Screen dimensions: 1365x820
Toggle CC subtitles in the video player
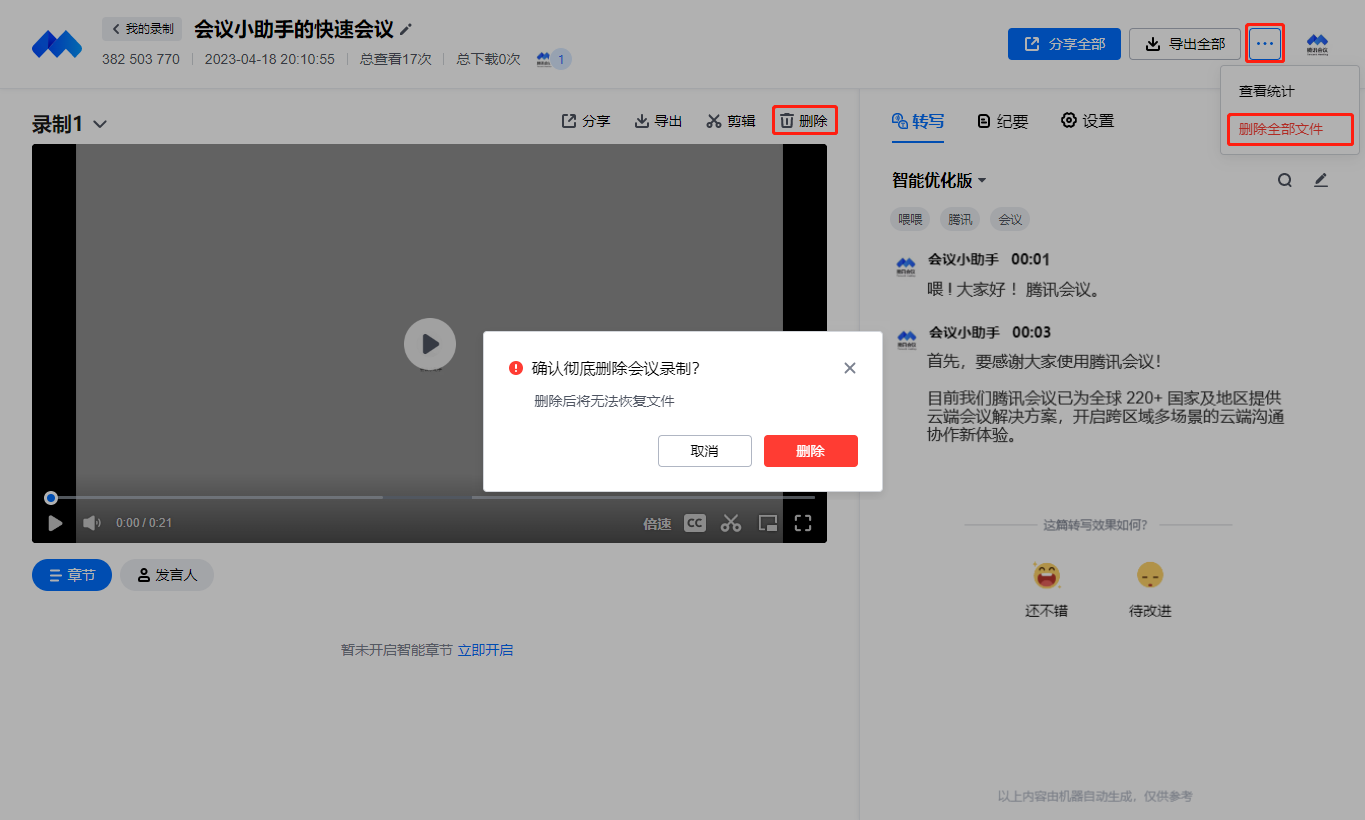click(695, 523)
